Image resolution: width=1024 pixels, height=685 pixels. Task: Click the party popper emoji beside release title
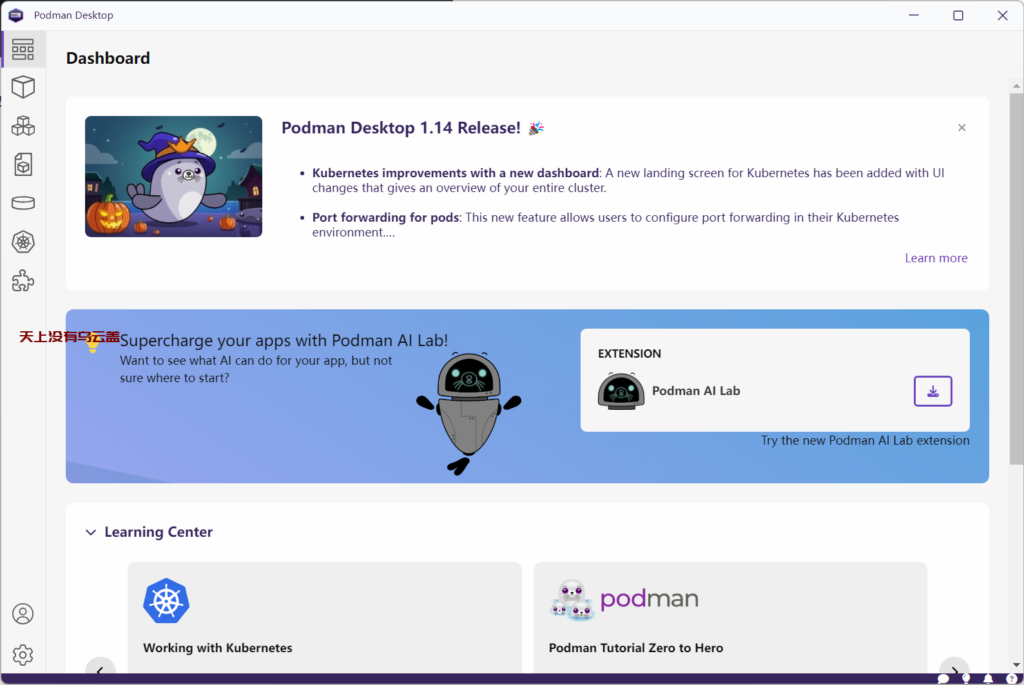tap(536, 128)
